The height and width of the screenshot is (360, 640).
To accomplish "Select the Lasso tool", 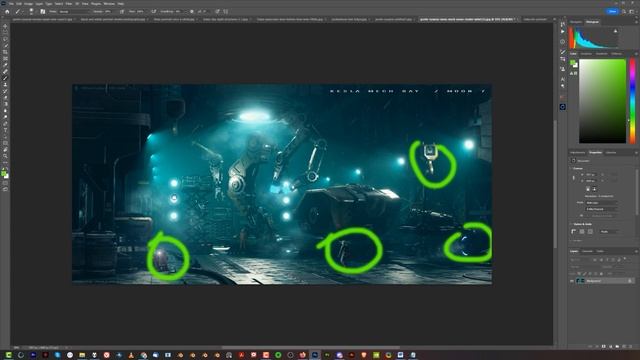I will [5, 39].
